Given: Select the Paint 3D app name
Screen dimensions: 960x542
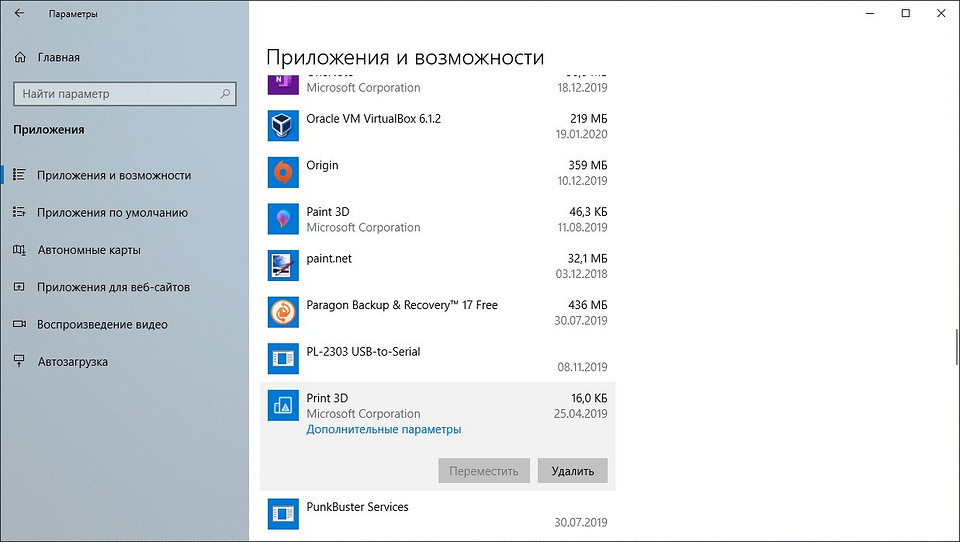Looking at the screenshot, I should 328,212.
